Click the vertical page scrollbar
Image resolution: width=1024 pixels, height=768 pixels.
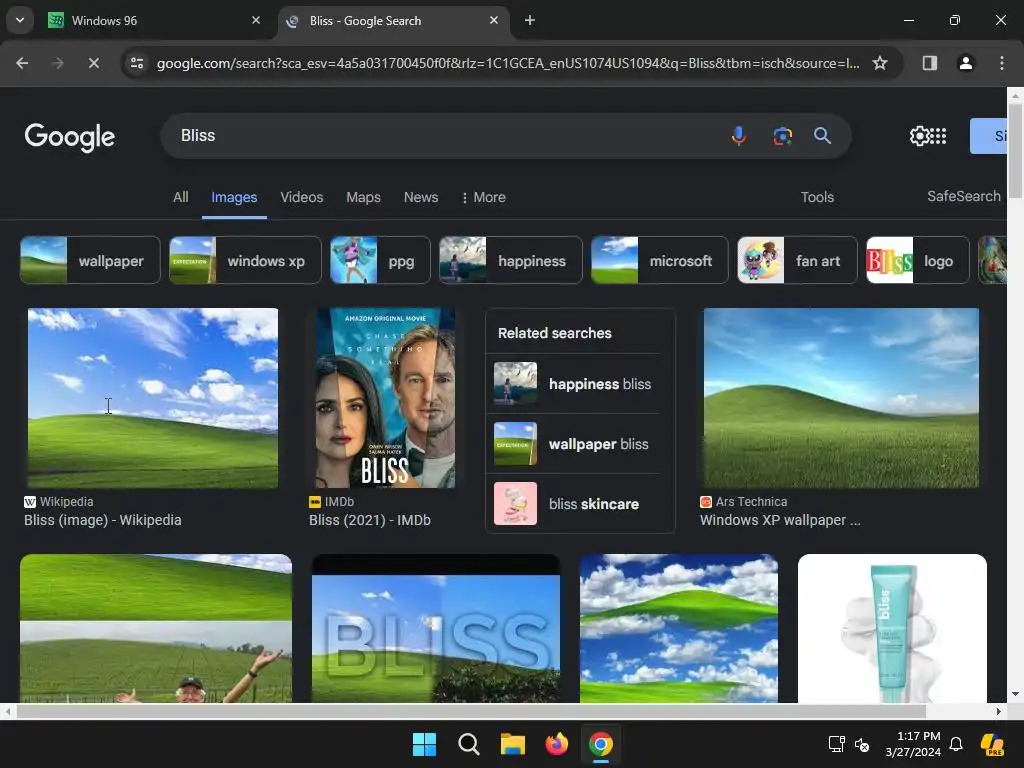1015,150
